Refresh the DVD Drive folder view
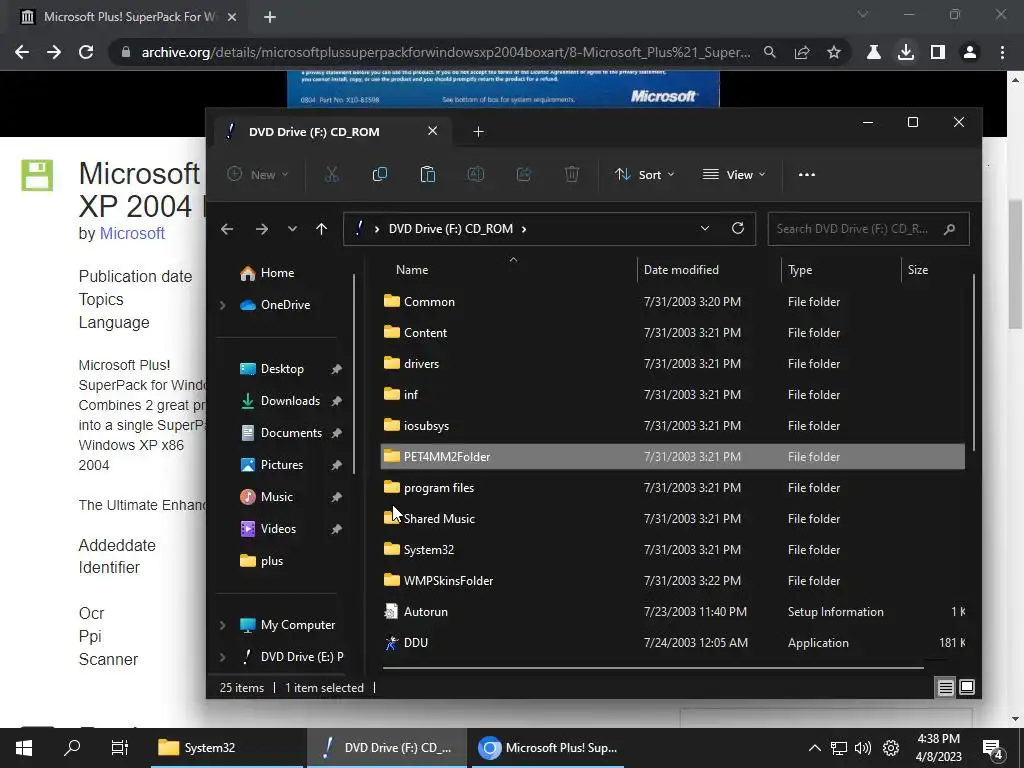Screen dimensions: 1024x768 click(738, 229)
